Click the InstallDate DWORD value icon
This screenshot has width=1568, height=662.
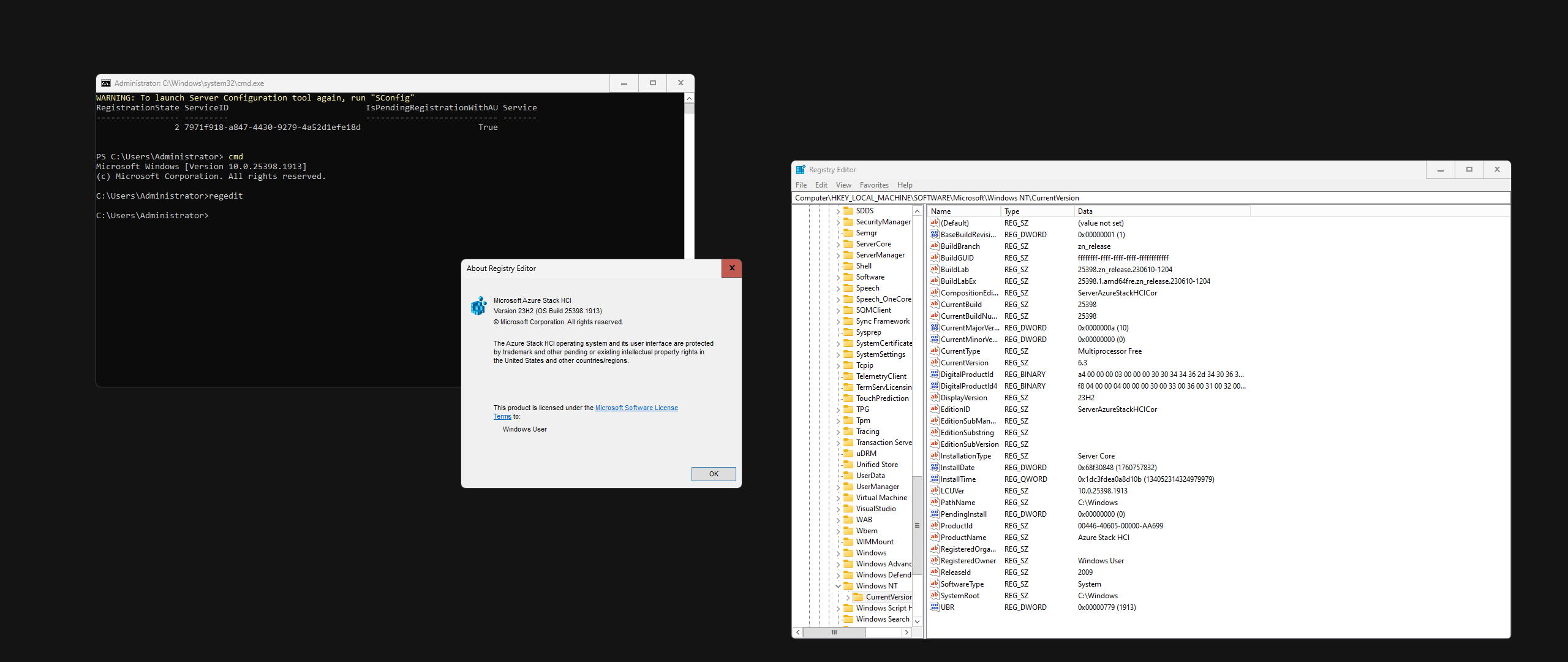tap(934, 468)
